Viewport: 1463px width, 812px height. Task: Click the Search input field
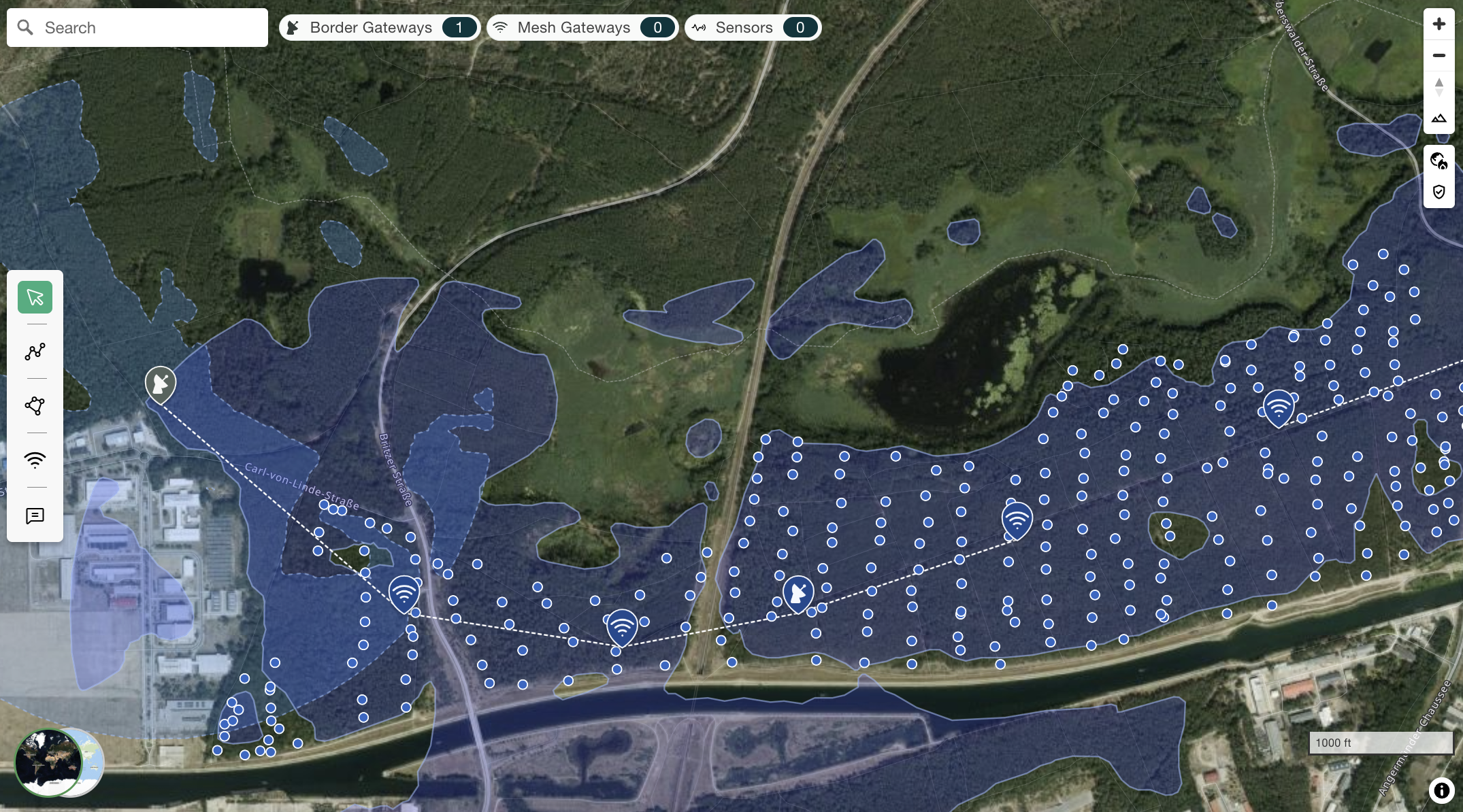tap(150, 28)
